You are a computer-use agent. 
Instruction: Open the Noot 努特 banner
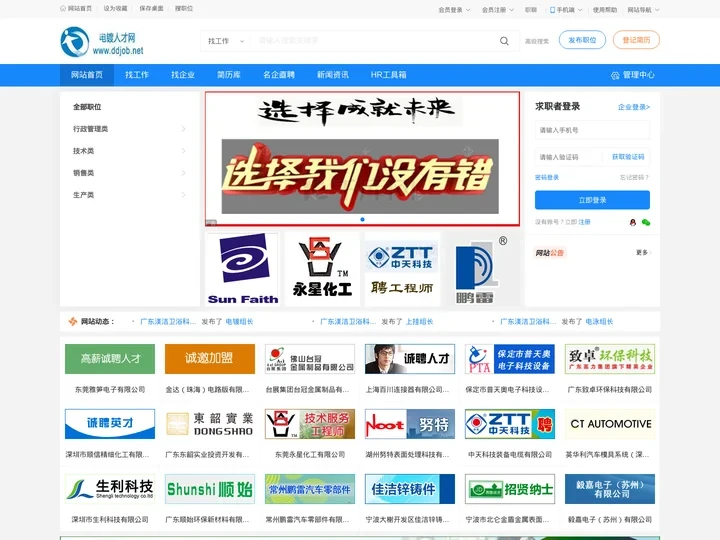point(410,424)
